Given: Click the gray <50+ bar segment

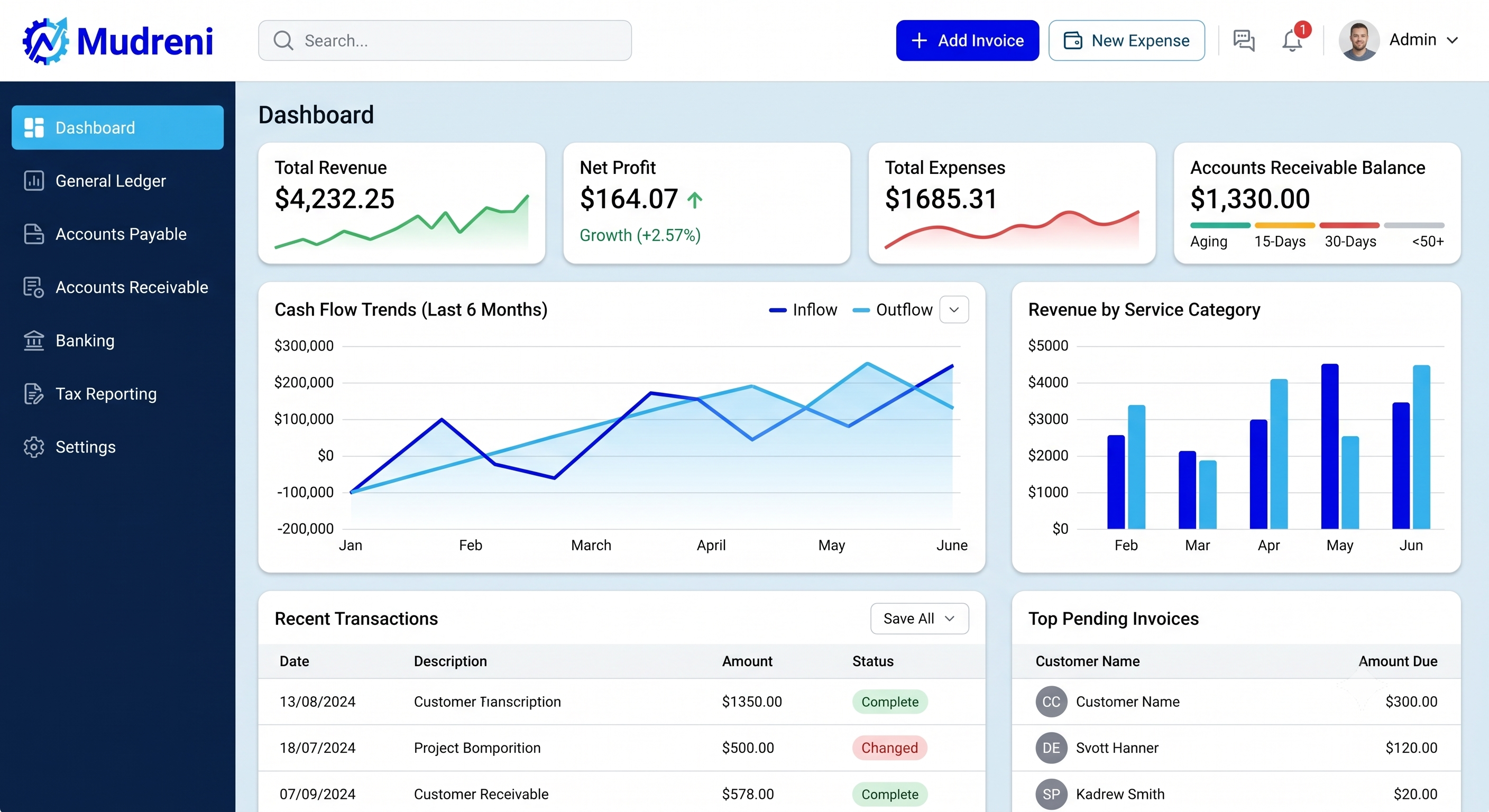Looking at the screenshot, I should pos(1414,225).
